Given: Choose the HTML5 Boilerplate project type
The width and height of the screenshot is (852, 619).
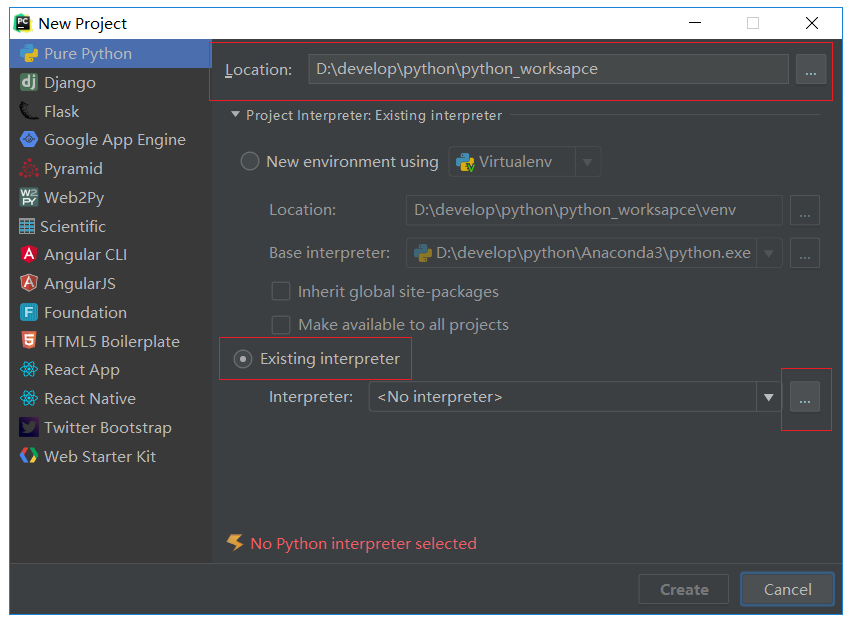Looking at the screenshot, I should [x=111, y=341].
